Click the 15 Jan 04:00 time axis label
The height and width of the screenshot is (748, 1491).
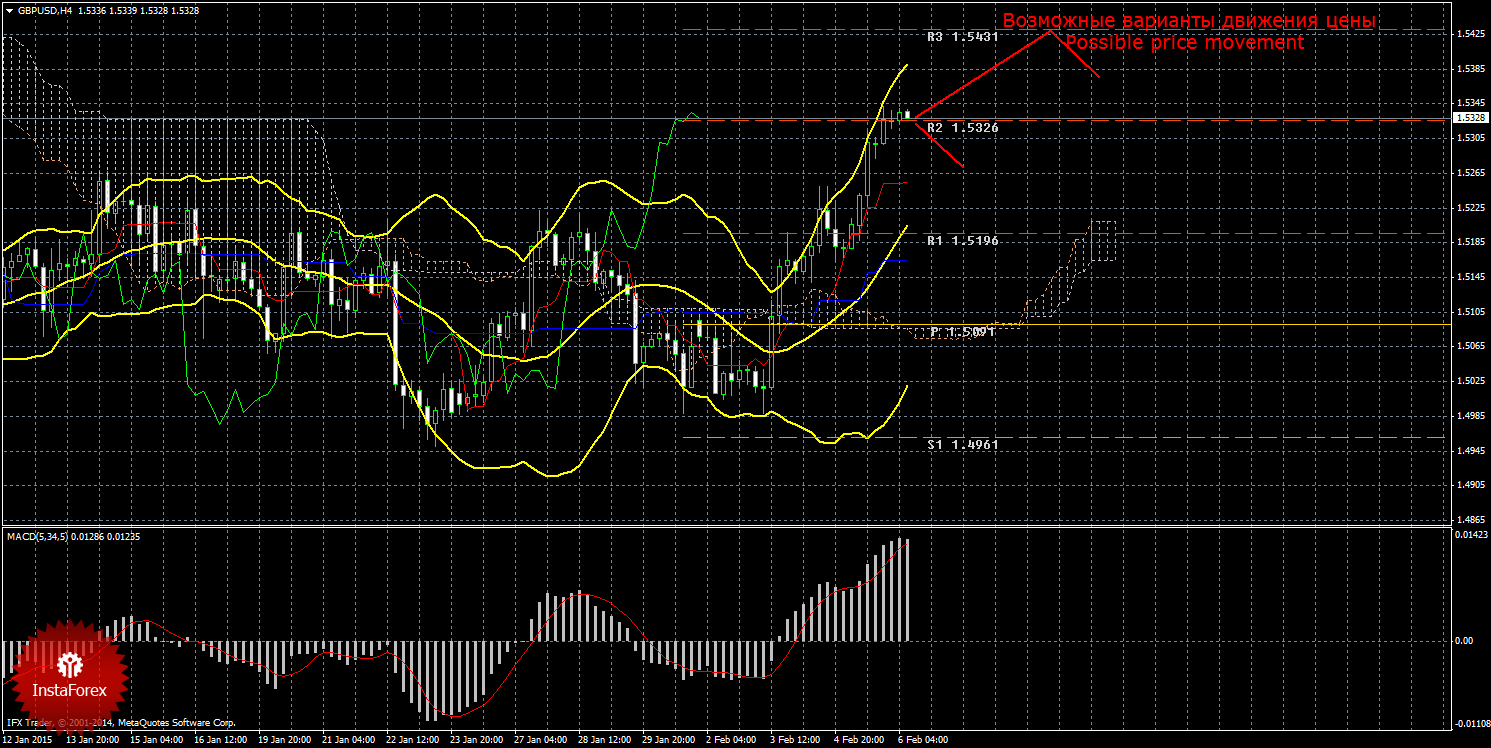click(156, 741)
